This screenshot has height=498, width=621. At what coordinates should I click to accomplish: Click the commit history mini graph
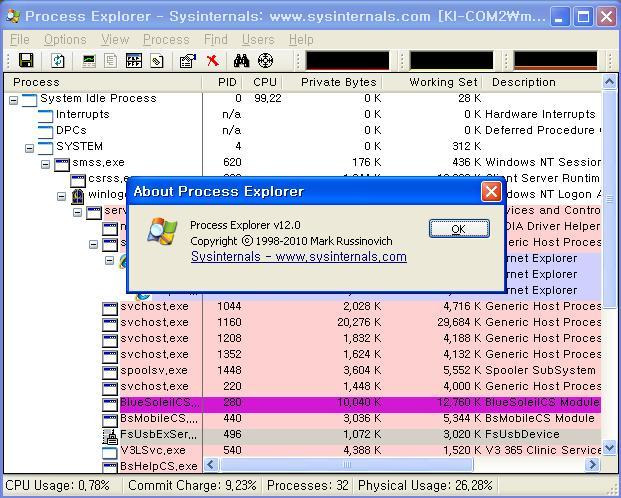click(451, 61)
